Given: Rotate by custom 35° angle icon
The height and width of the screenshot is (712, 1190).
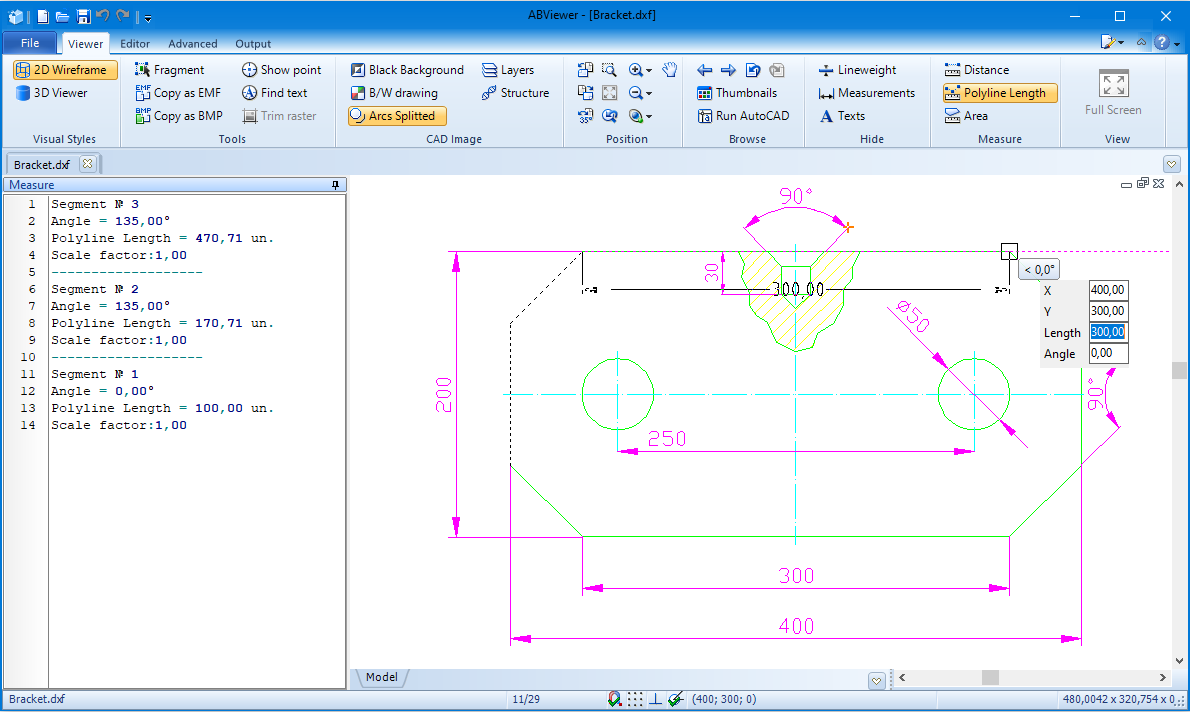Looking at the screenshot, I should (x=585, y=116).
